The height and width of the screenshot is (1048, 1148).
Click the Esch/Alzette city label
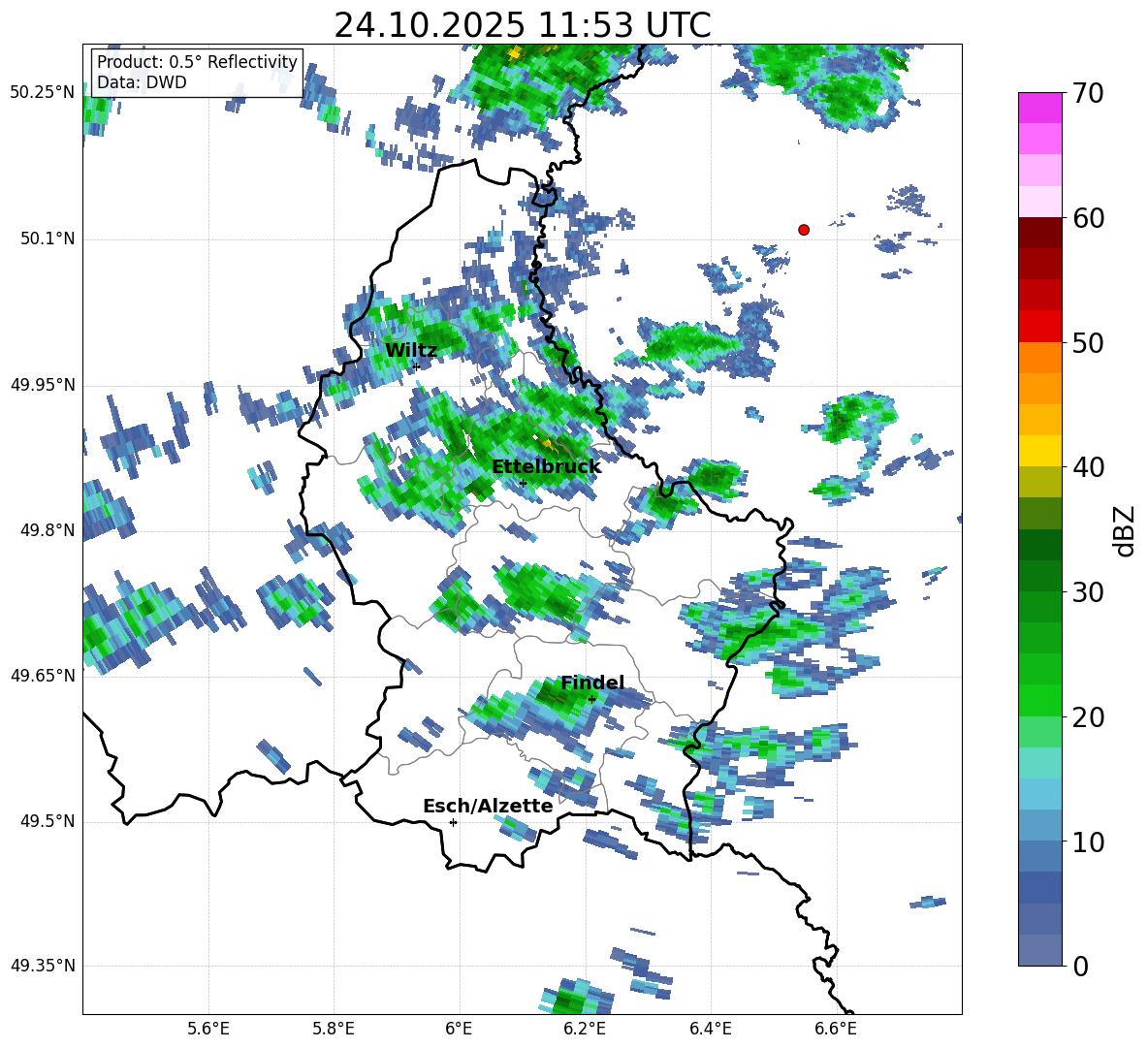tap(488, 807)
